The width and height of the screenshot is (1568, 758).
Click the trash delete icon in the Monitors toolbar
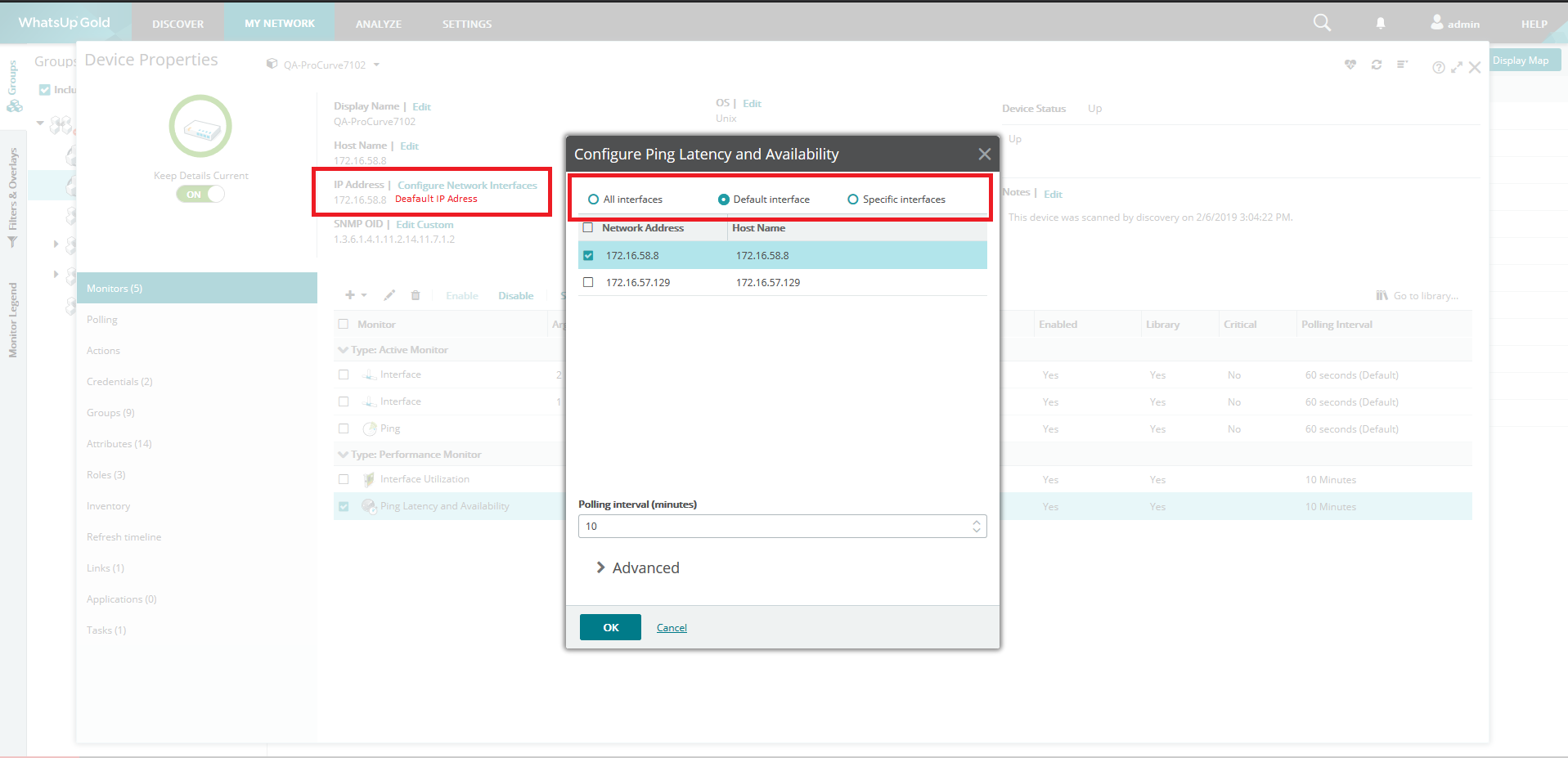(416, 295)
